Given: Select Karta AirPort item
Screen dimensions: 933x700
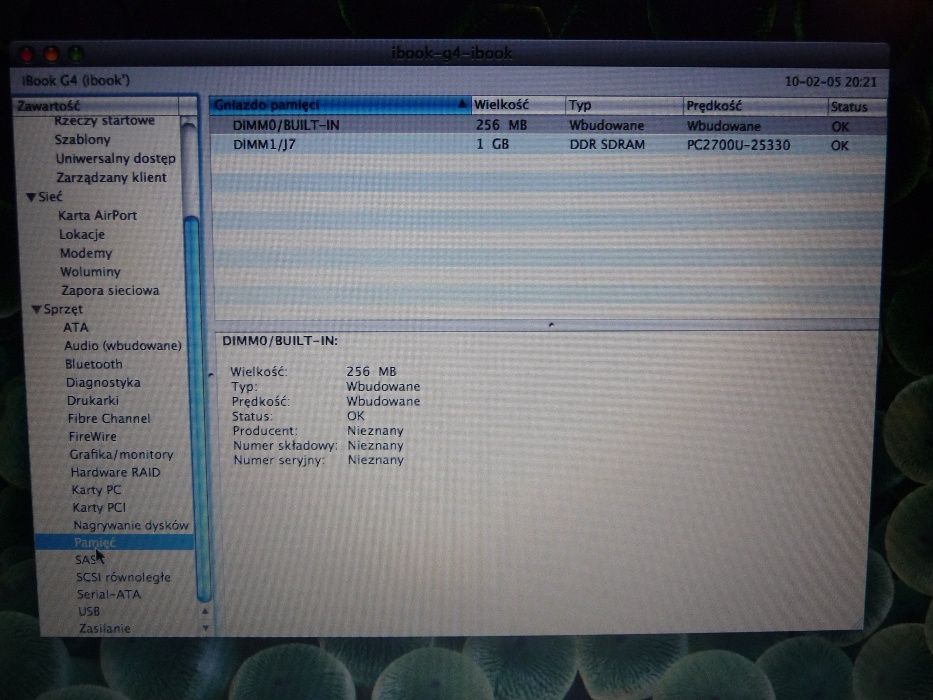Looking at the screenshot, I should point(98,215).
